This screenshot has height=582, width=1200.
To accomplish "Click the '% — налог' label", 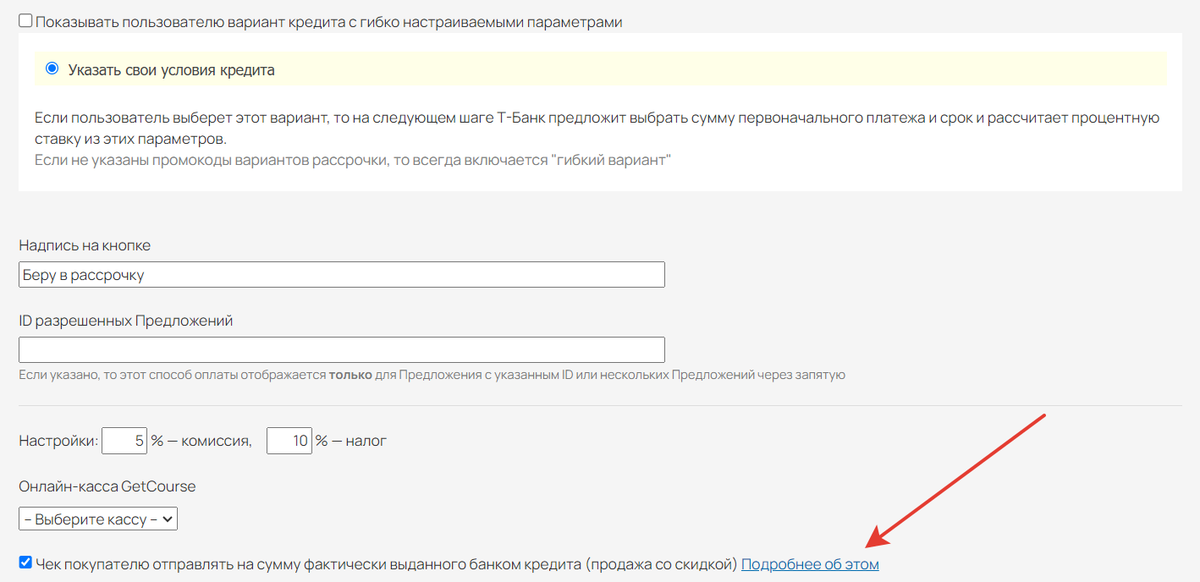I will pyautogui.click(x=351, y=441).
